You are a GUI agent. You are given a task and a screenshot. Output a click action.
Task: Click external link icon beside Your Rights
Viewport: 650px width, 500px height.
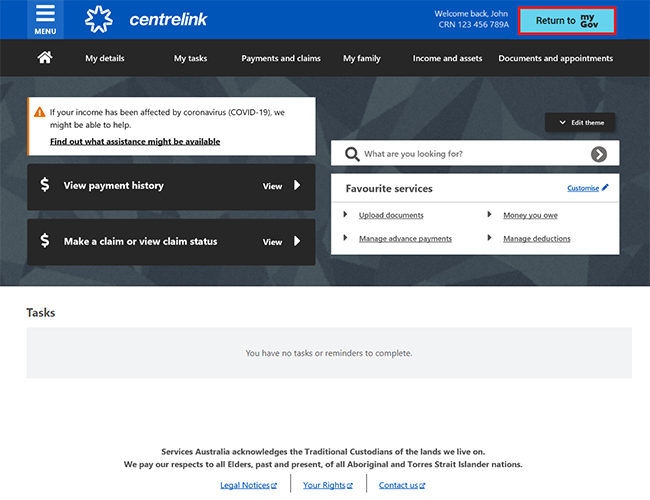click(350, 485)
